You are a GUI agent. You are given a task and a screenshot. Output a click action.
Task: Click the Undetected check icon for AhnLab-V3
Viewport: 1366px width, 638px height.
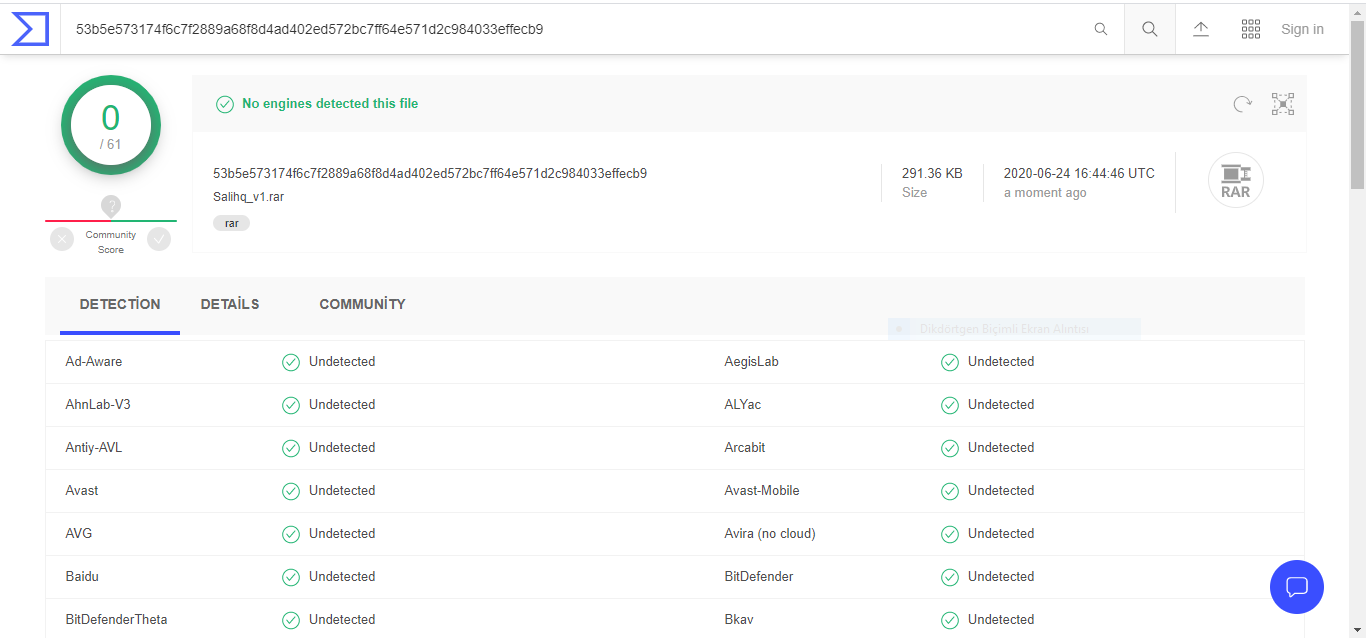[291, 405]
